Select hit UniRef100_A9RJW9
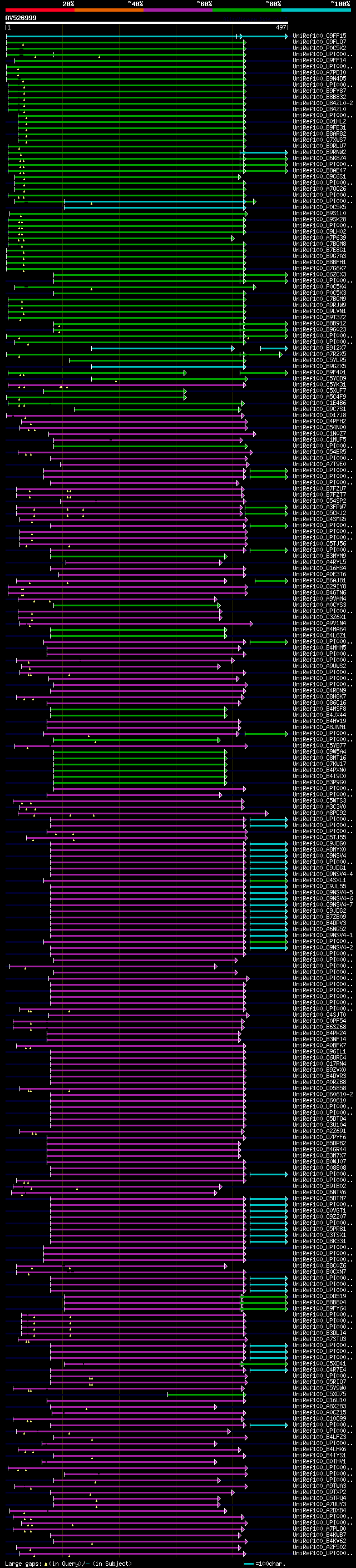 (319, 305)
